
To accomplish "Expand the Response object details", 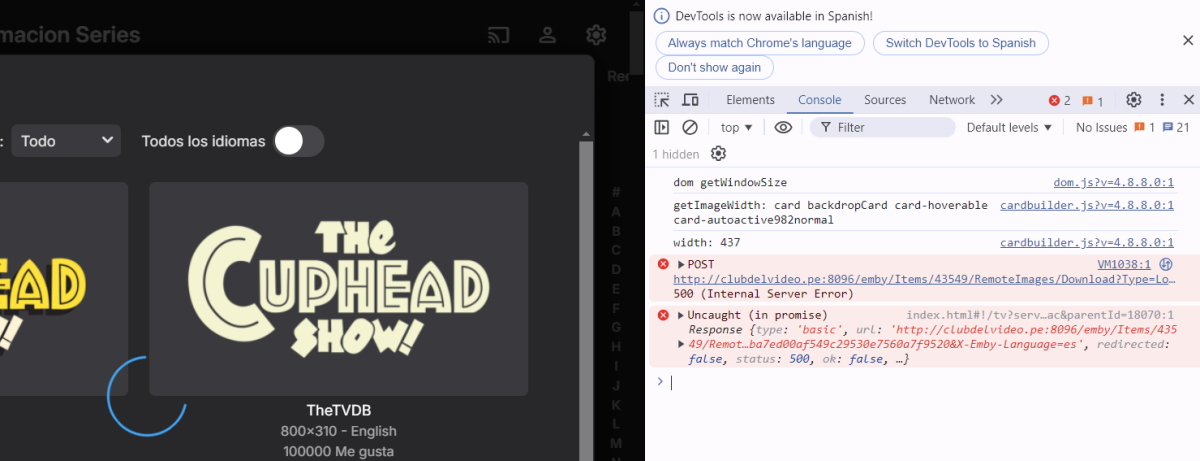I will pyautogui.click(x=682, y=344).
